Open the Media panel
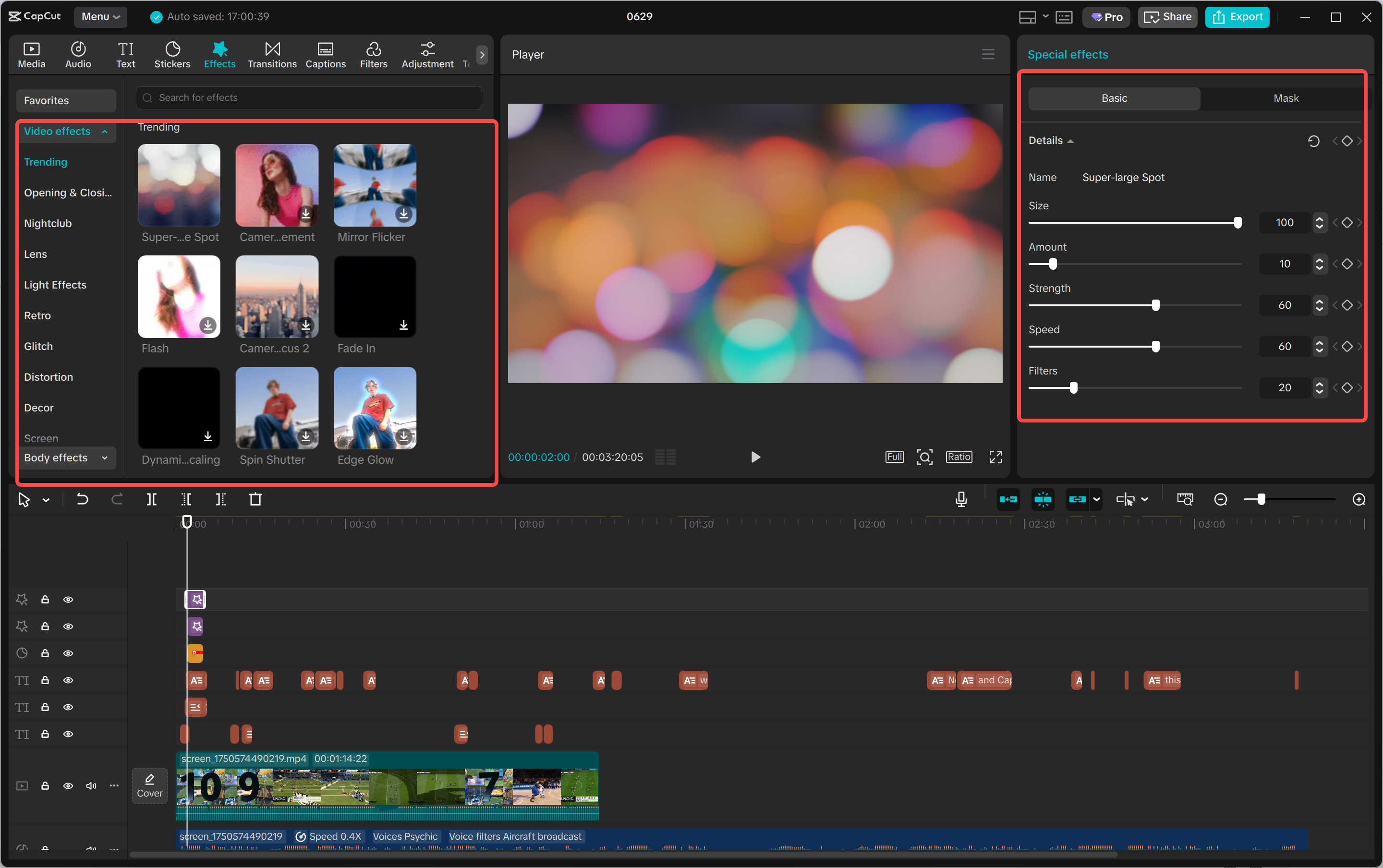The width and height of the screenshot is (1383, 868). [32, 55]
